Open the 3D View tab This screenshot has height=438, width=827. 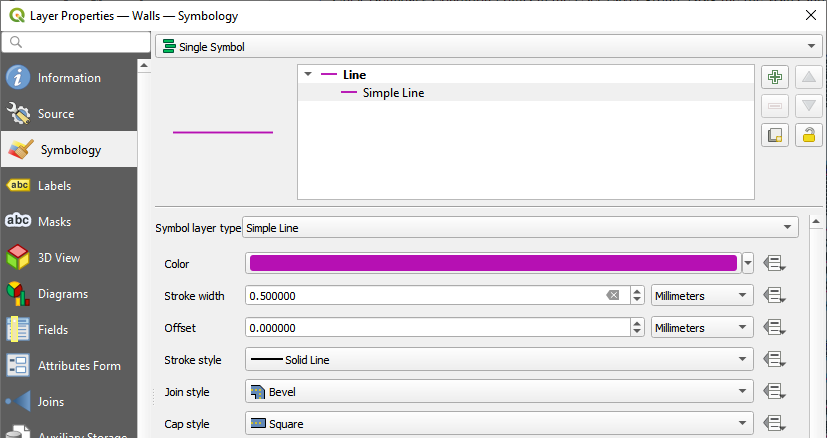tap(58, 258)
